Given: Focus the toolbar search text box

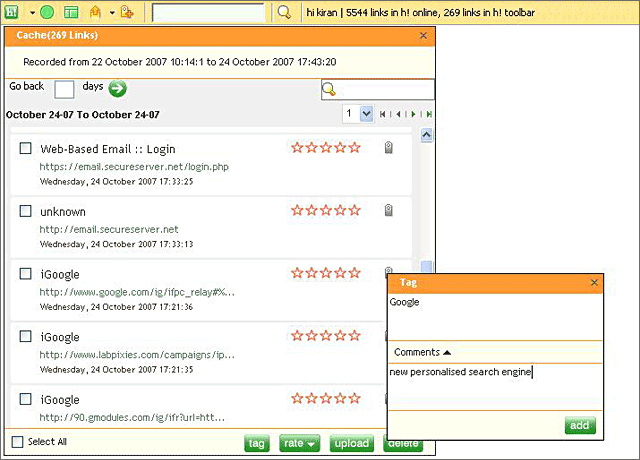Looking at the screenshot, I should coord(208,13).
